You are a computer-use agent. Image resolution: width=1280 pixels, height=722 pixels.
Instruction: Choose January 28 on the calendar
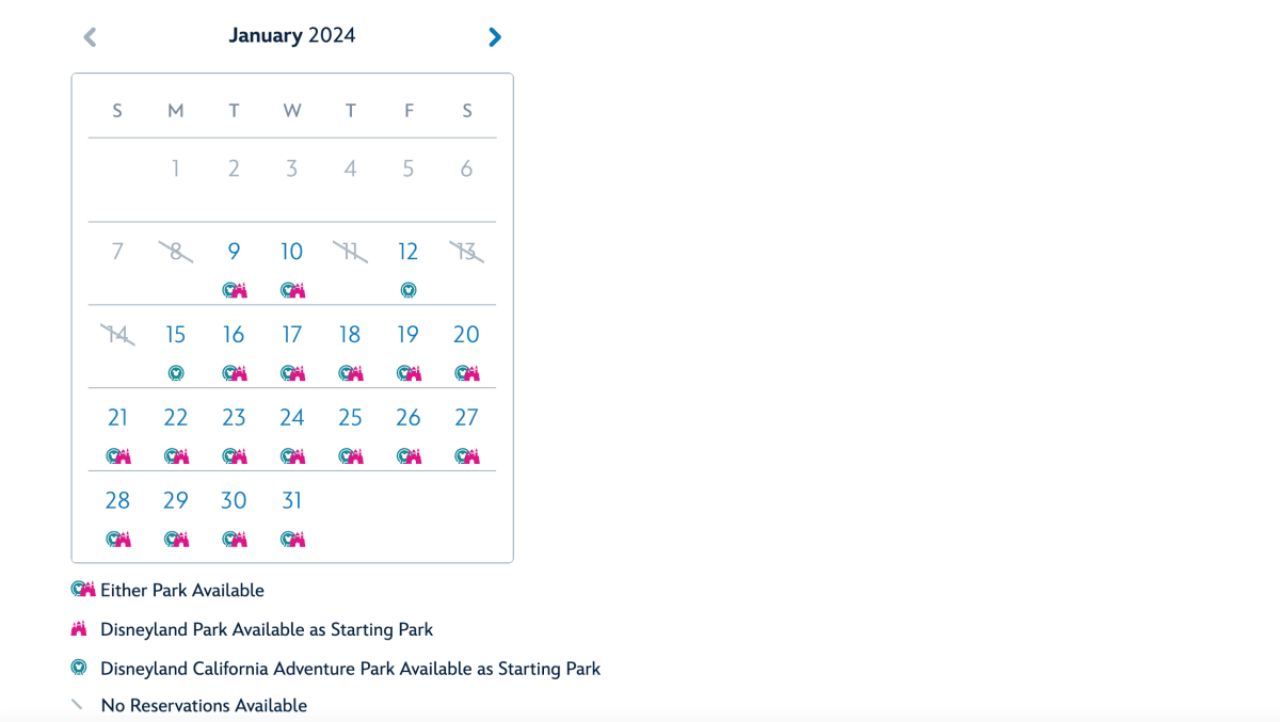(118, 501)
